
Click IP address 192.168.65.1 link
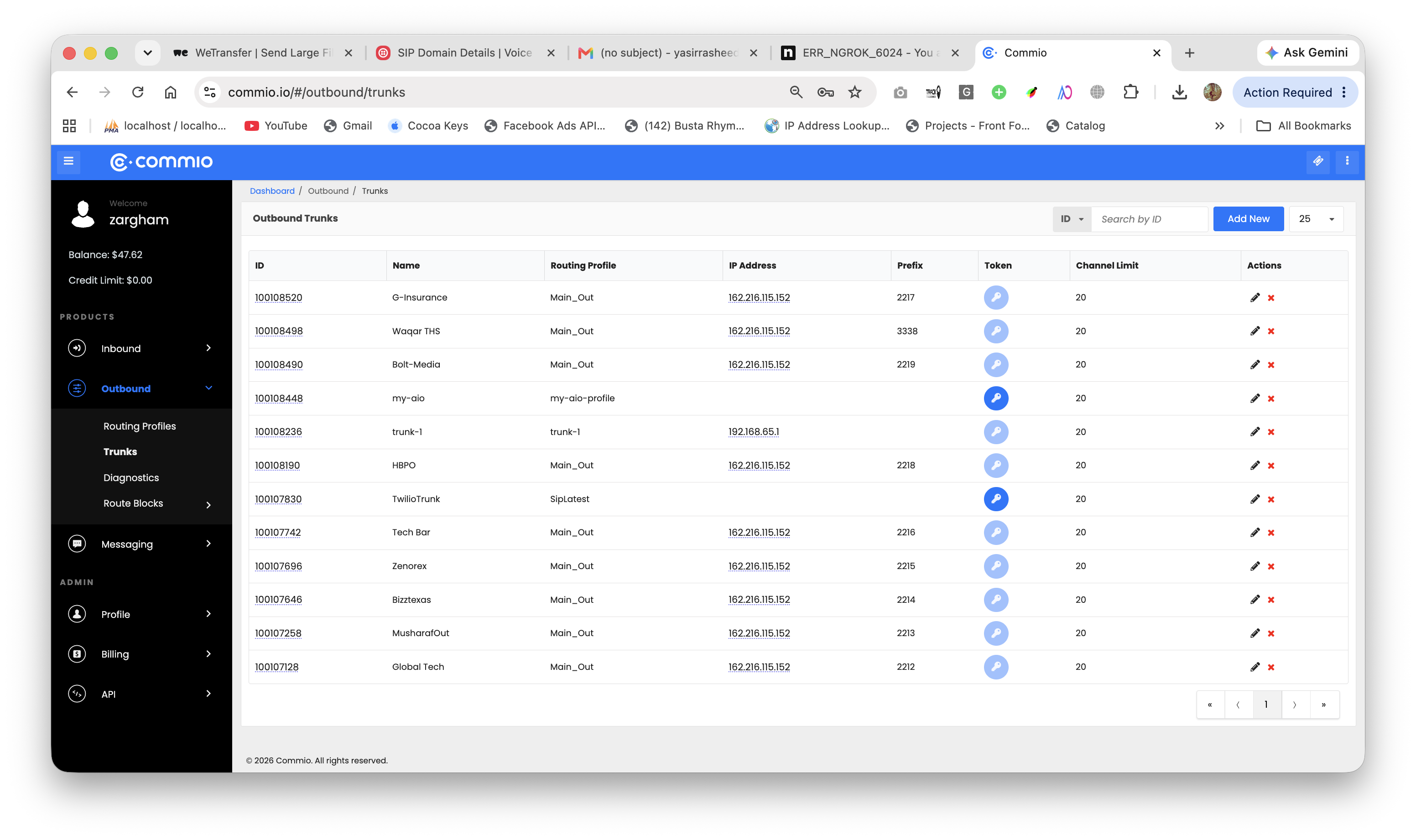(x=753, y=432)
